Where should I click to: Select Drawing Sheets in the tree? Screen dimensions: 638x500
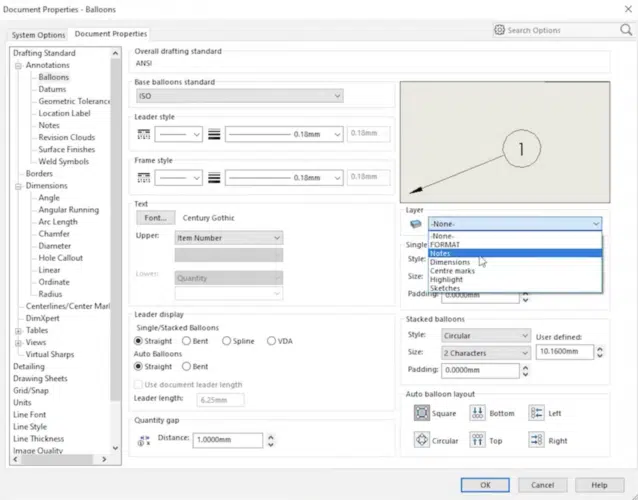click(x=40, y=378)
